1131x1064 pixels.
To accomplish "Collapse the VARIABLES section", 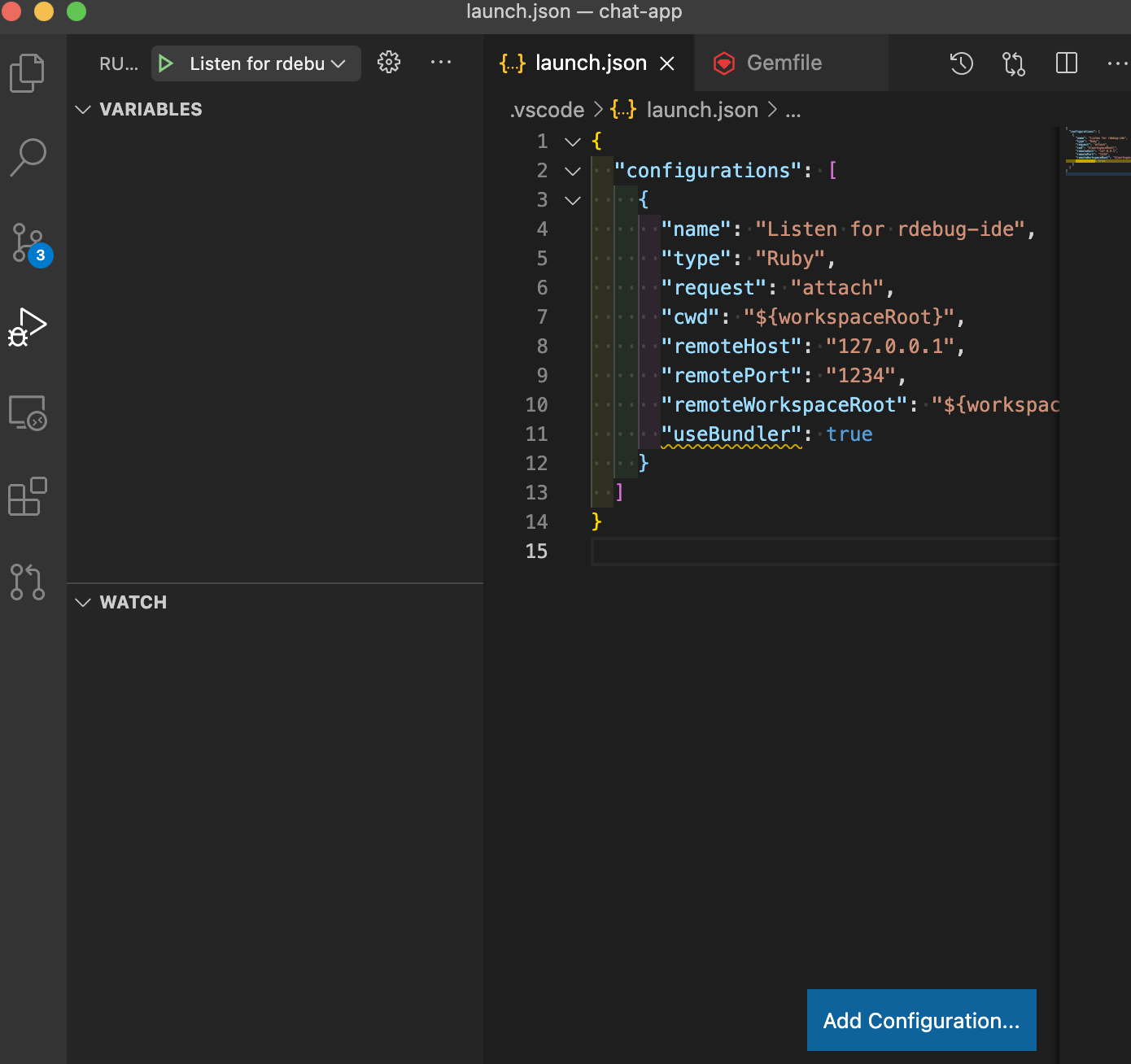I will 83,109.
